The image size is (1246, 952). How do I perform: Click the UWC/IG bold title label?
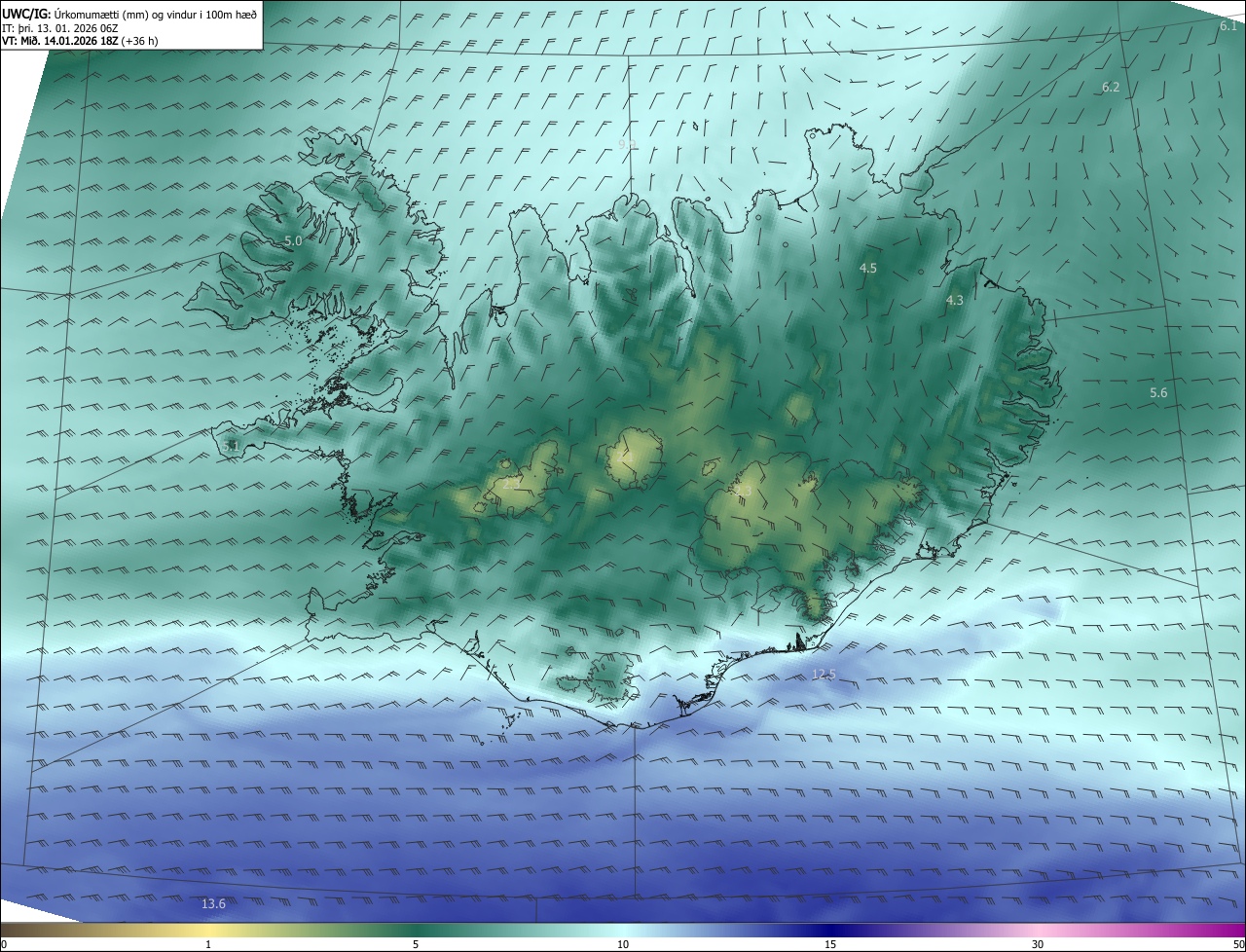click(x=26, y=14)
